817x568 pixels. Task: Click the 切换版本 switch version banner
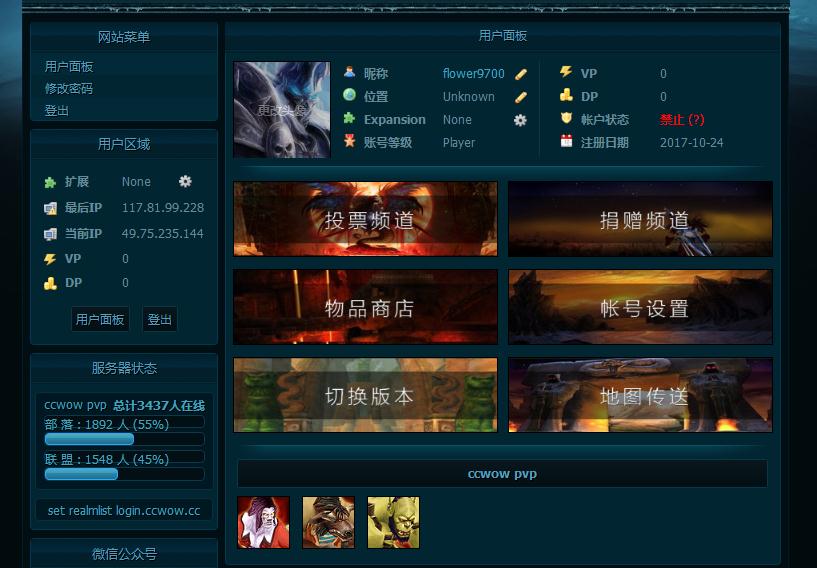365,395
